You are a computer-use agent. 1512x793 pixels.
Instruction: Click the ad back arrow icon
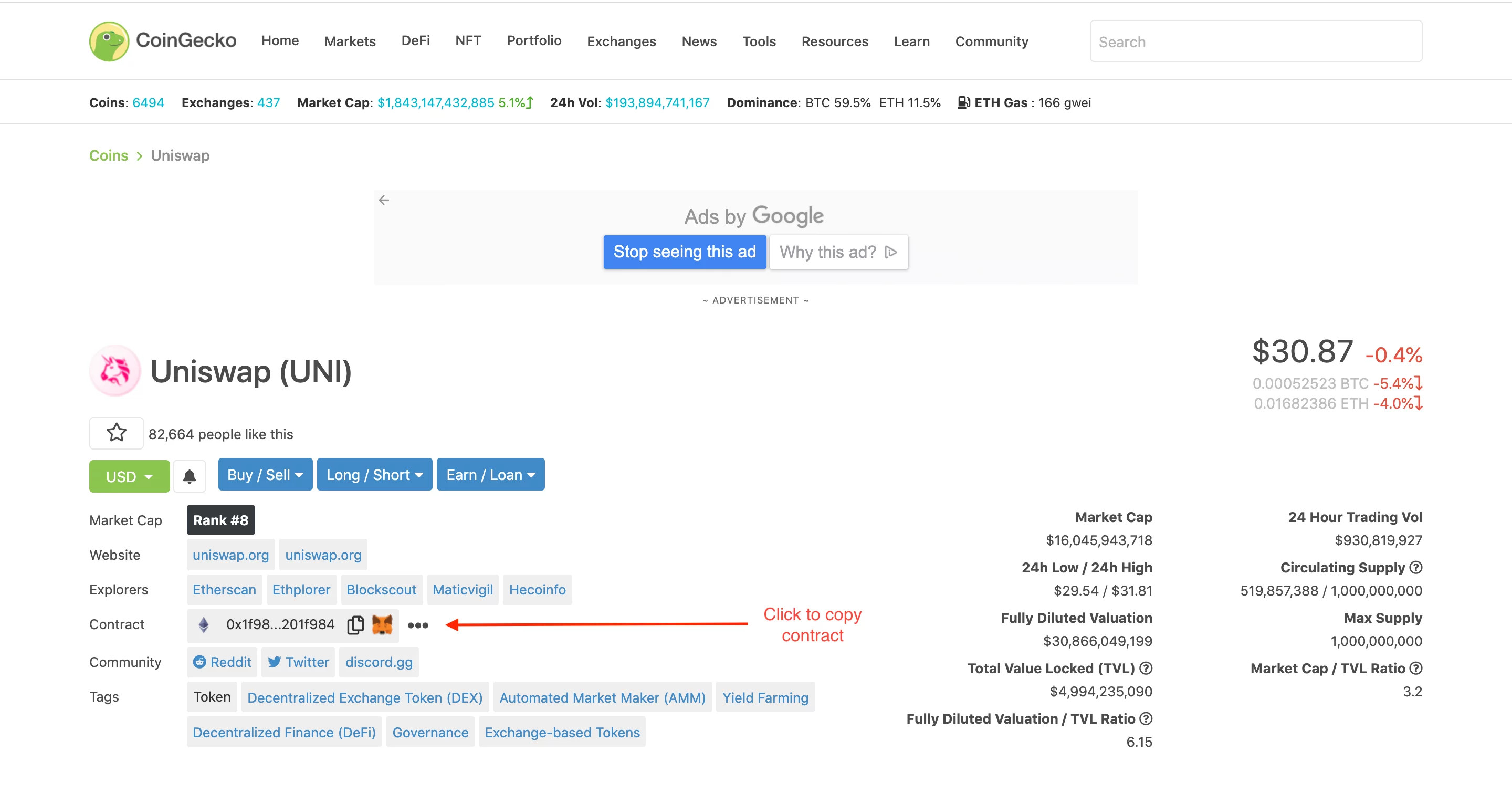(384, 200)
